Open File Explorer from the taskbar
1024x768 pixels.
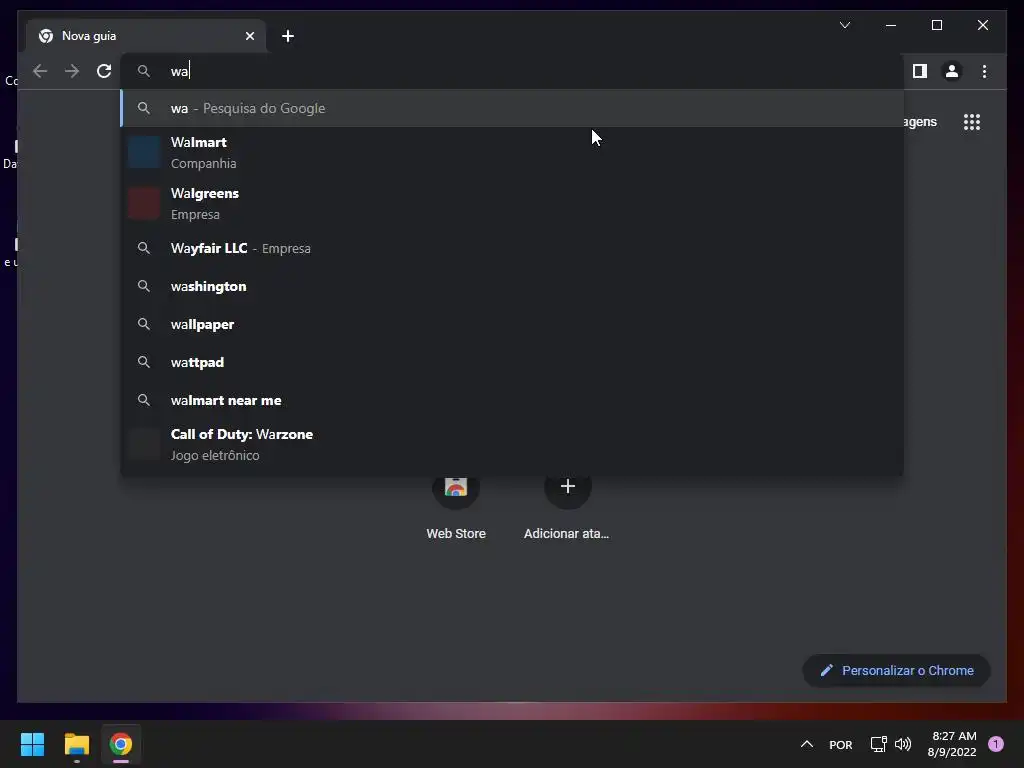76,744
